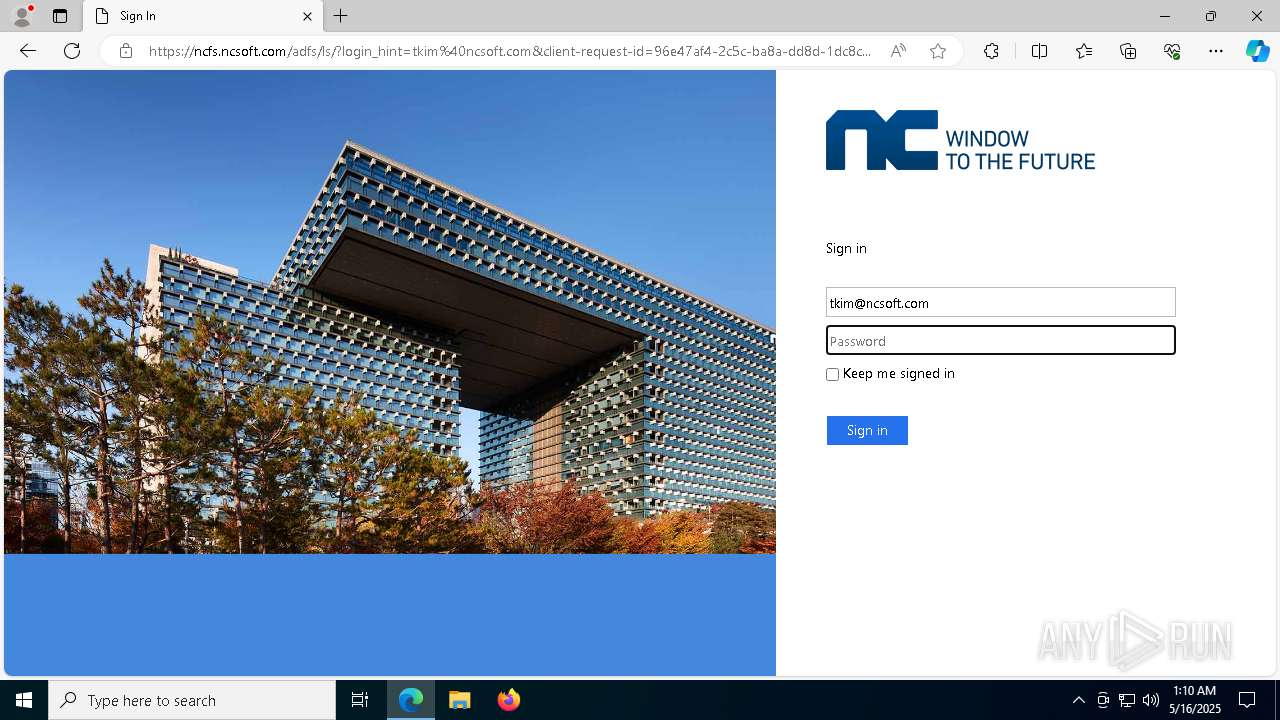
Task: Open File Explorer taskbar icon
Action: 460,700
